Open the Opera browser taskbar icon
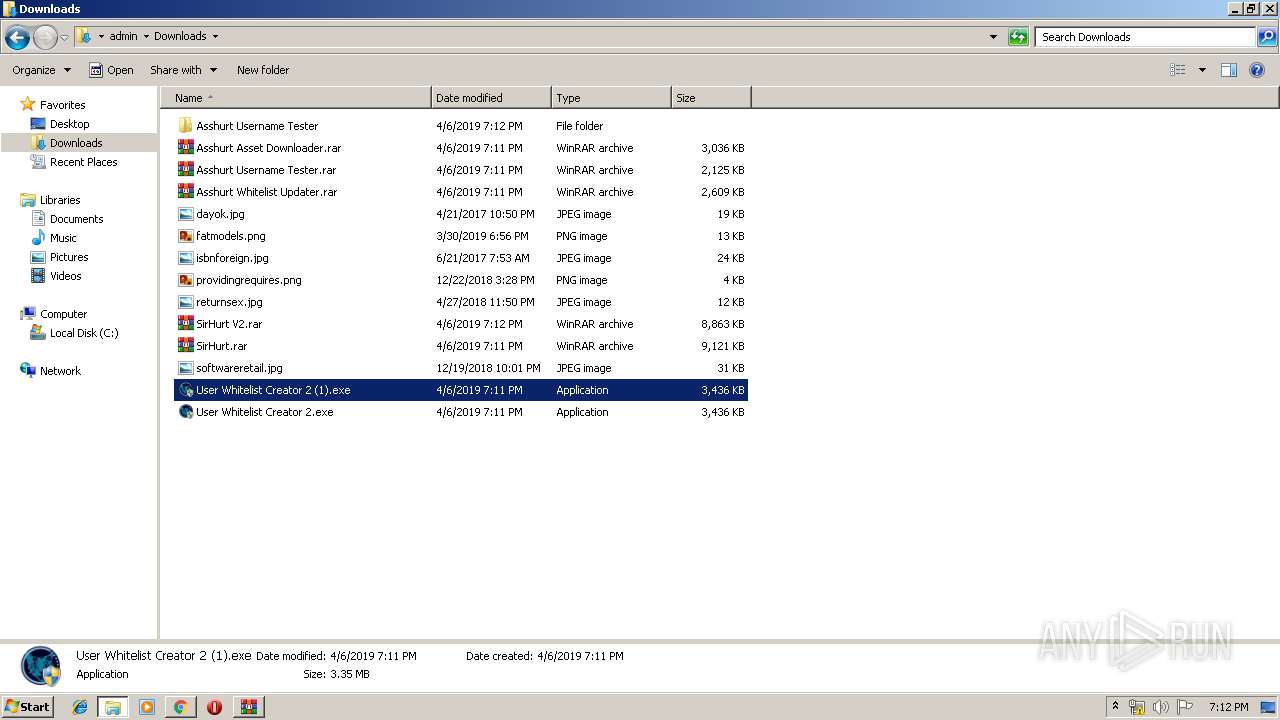The image size is (1280, 720). (214, 707)
